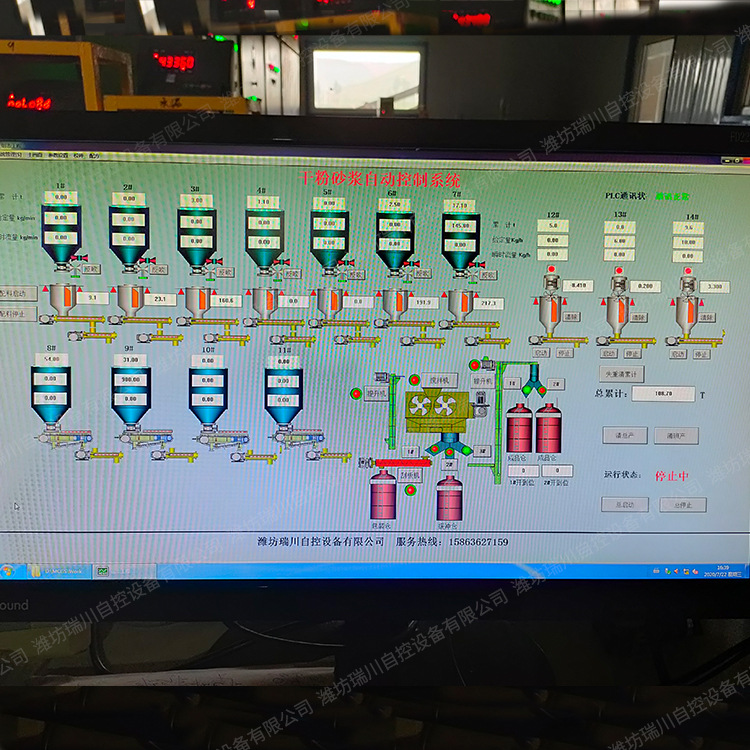The image size is (750, 750).
Task: Click the 总启动 button
Action: pos(625,504)
